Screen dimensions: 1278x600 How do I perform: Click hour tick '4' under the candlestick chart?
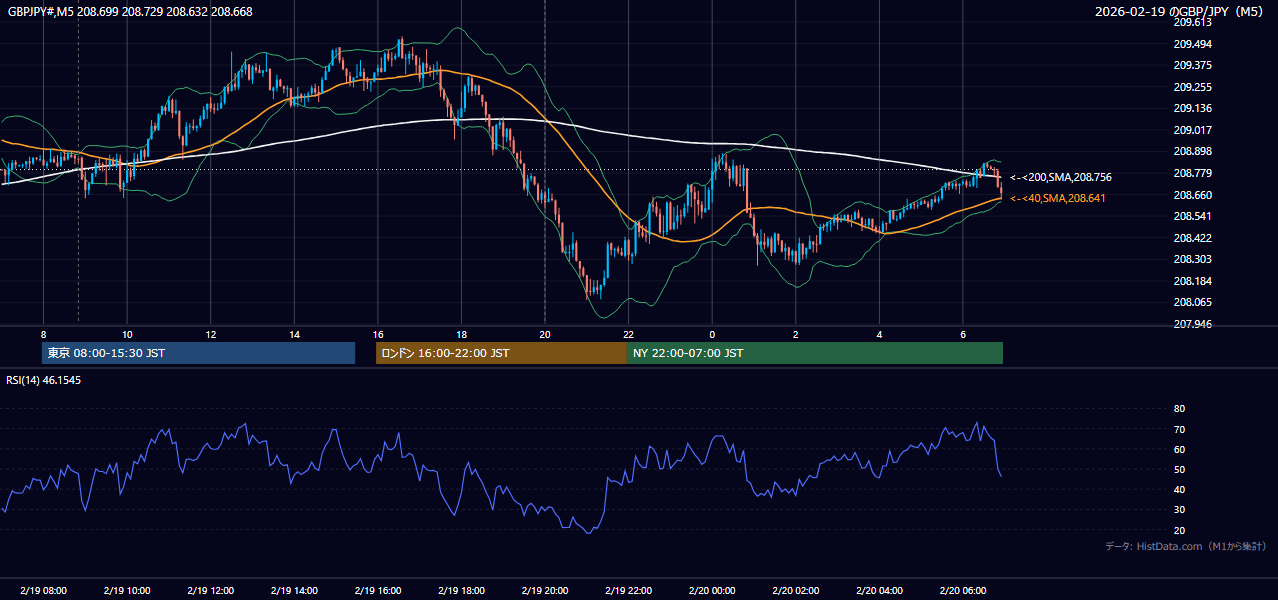[x=879, y=334]
